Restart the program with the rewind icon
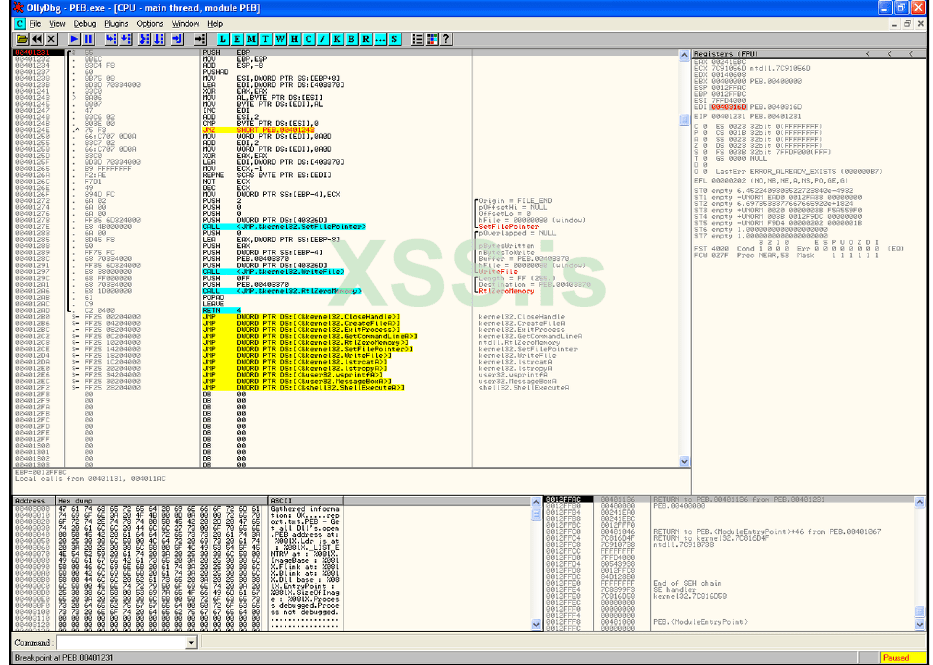The height and width of the screenshot is (665, 933). pyautogui.click(x=37, y=39)
